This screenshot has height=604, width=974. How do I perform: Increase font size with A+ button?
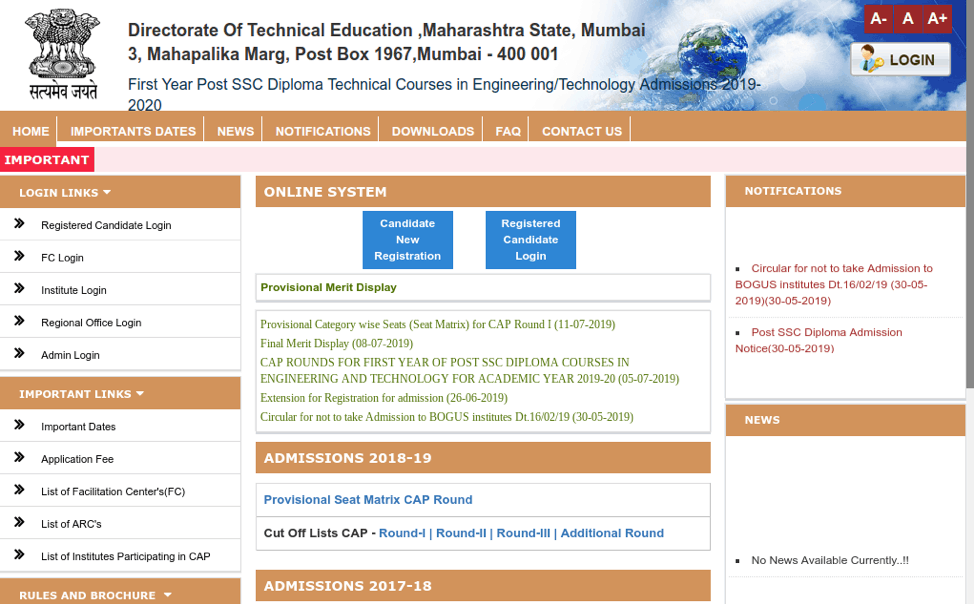click(937, 19)
